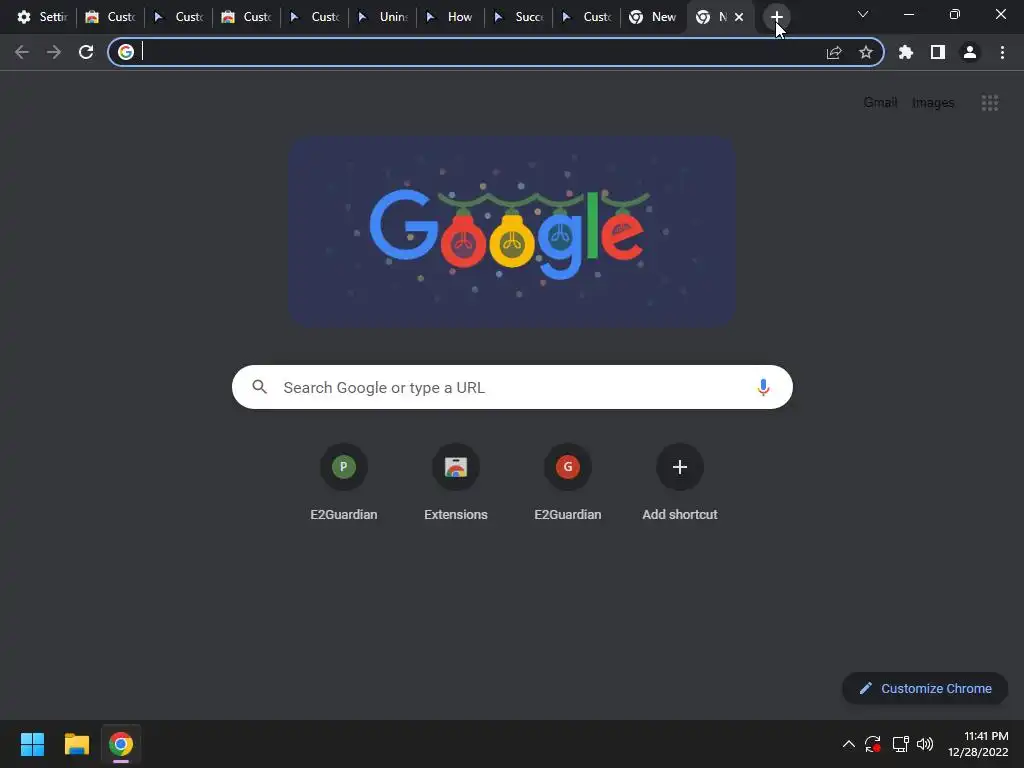This screenshot has width=1024, height=768.
Task: Open the Images link
Action: (933, 103)
